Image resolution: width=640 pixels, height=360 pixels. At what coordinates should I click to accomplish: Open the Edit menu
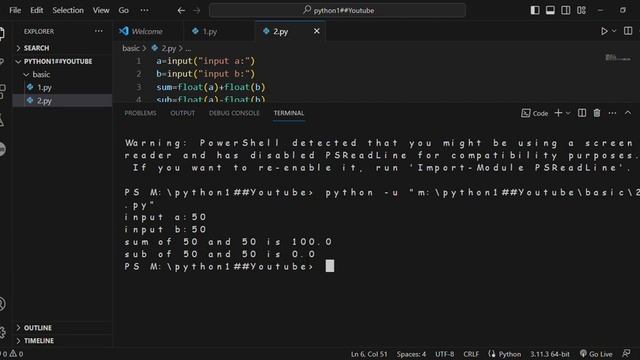coord(36,10)
